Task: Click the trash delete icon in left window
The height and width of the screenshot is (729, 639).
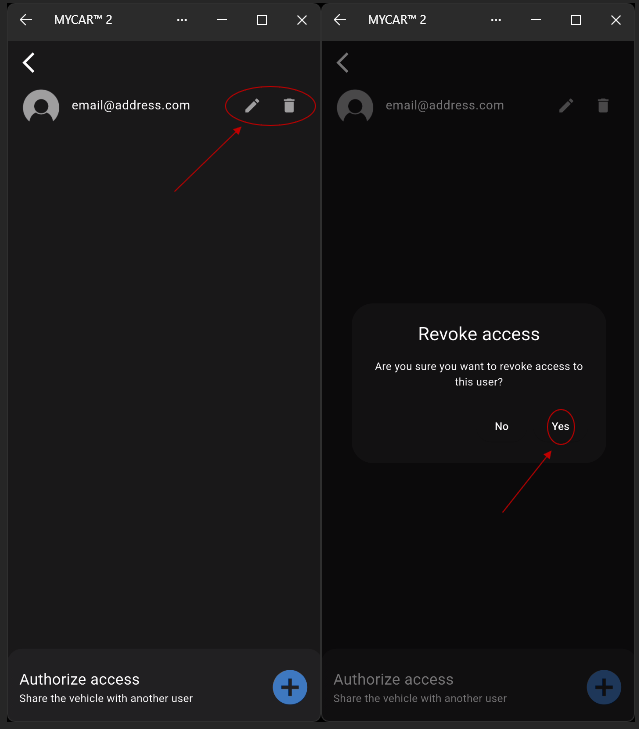Action: pyautogui.click(x=289, y=106)
